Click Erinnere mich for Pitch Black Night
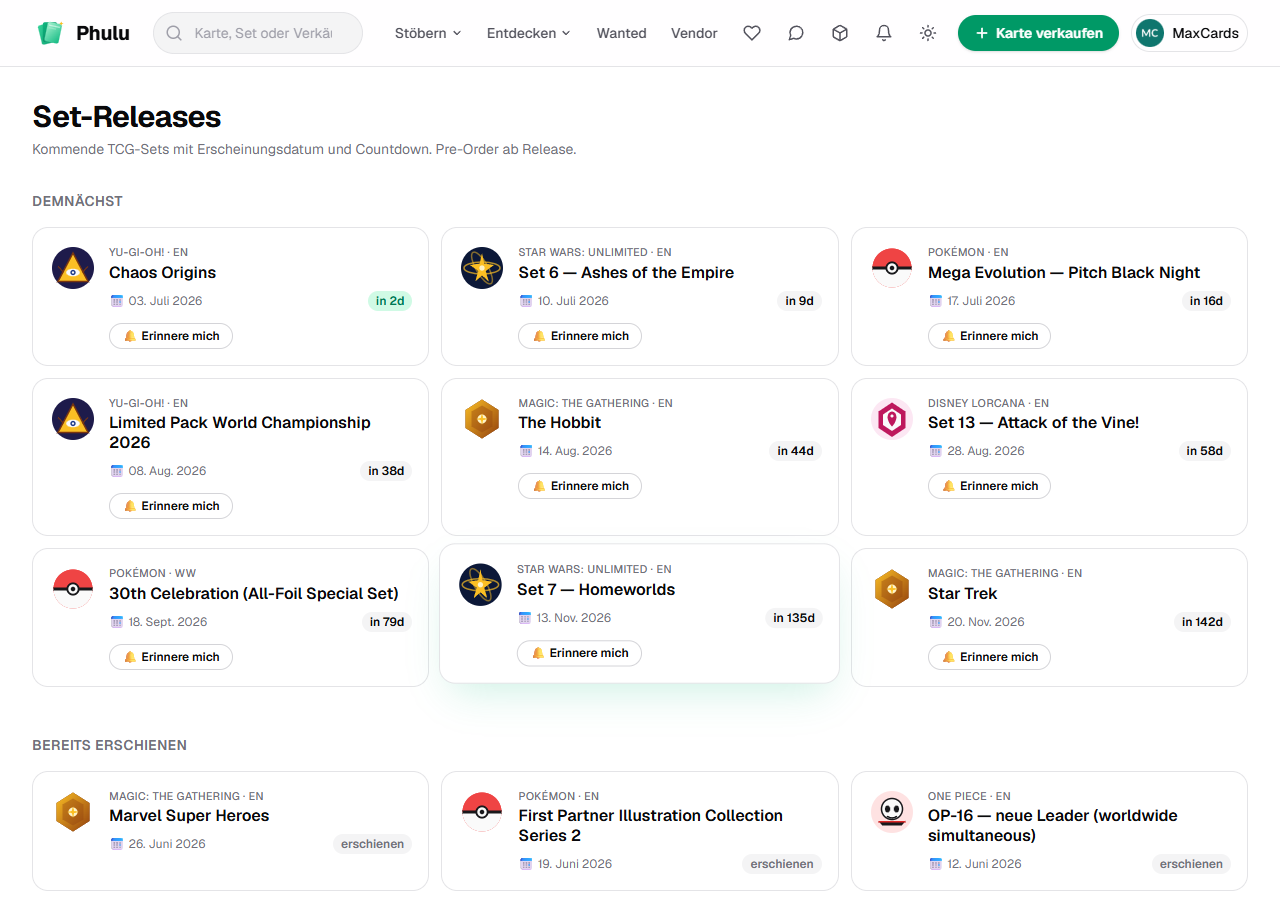 click(x=989, y=336)
